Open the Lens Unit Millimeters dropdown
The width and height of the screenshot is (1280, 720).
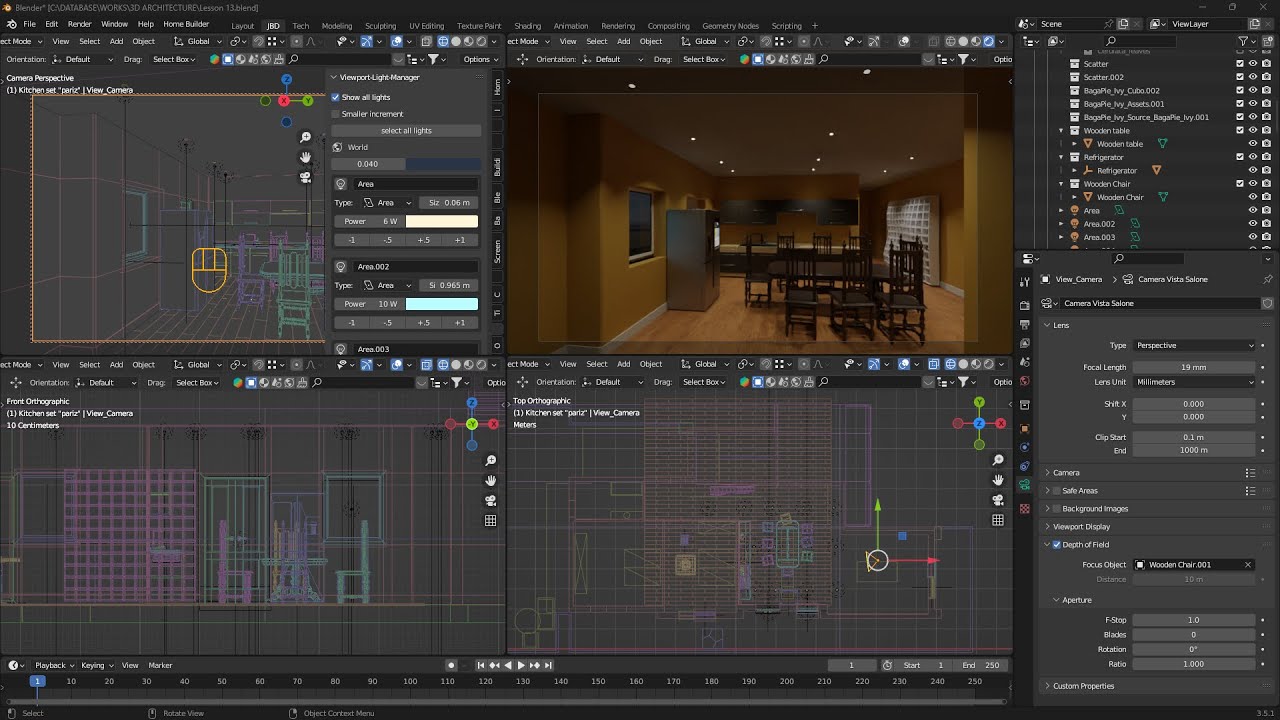click(x=1194, y=382)
